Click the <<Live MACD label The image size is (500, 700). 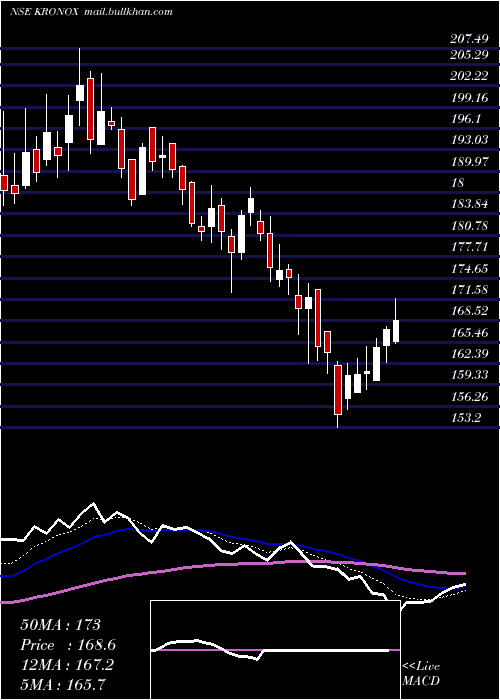tap(421, 674)
